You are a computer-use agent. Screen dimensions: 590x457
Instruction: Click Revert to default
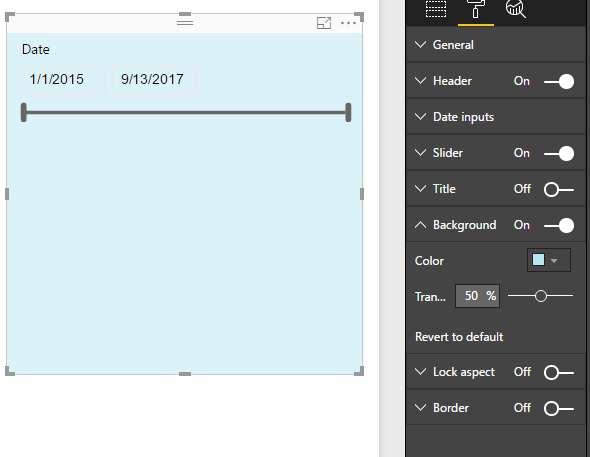[459, 337]
